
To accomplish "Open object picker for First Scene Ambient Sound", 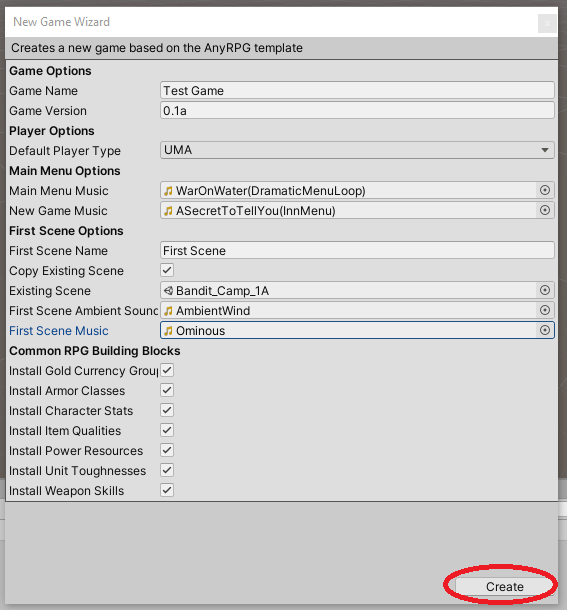I will 545,310.
